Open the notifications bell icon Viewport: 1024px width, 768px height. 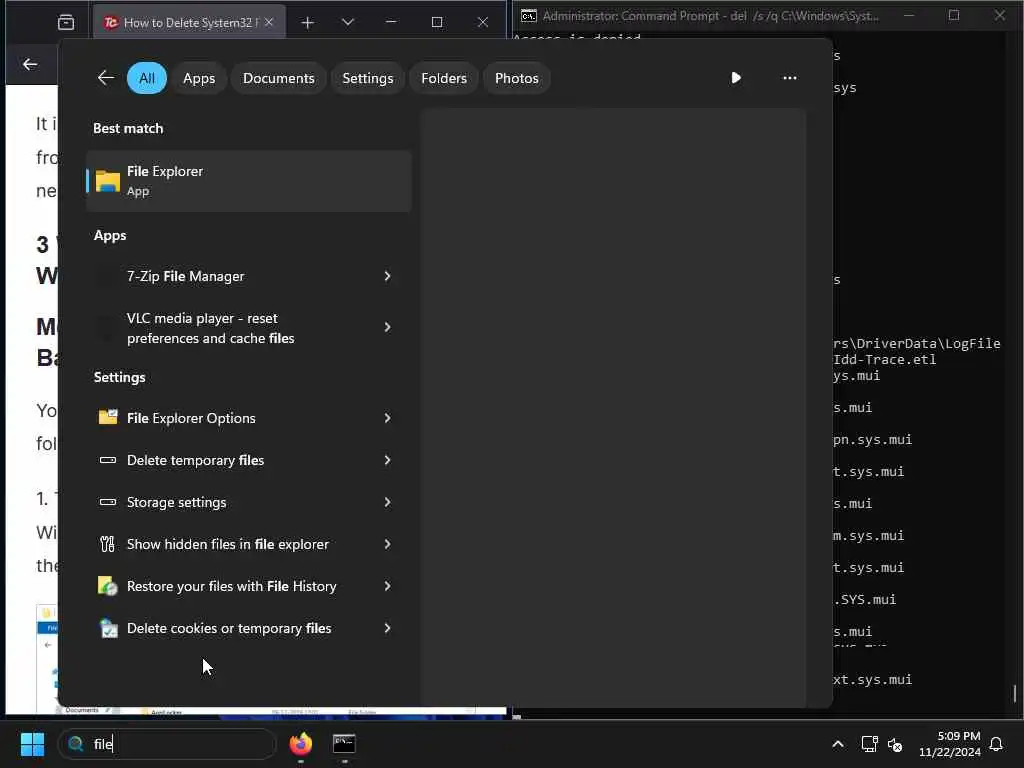[x=997, y=744]
